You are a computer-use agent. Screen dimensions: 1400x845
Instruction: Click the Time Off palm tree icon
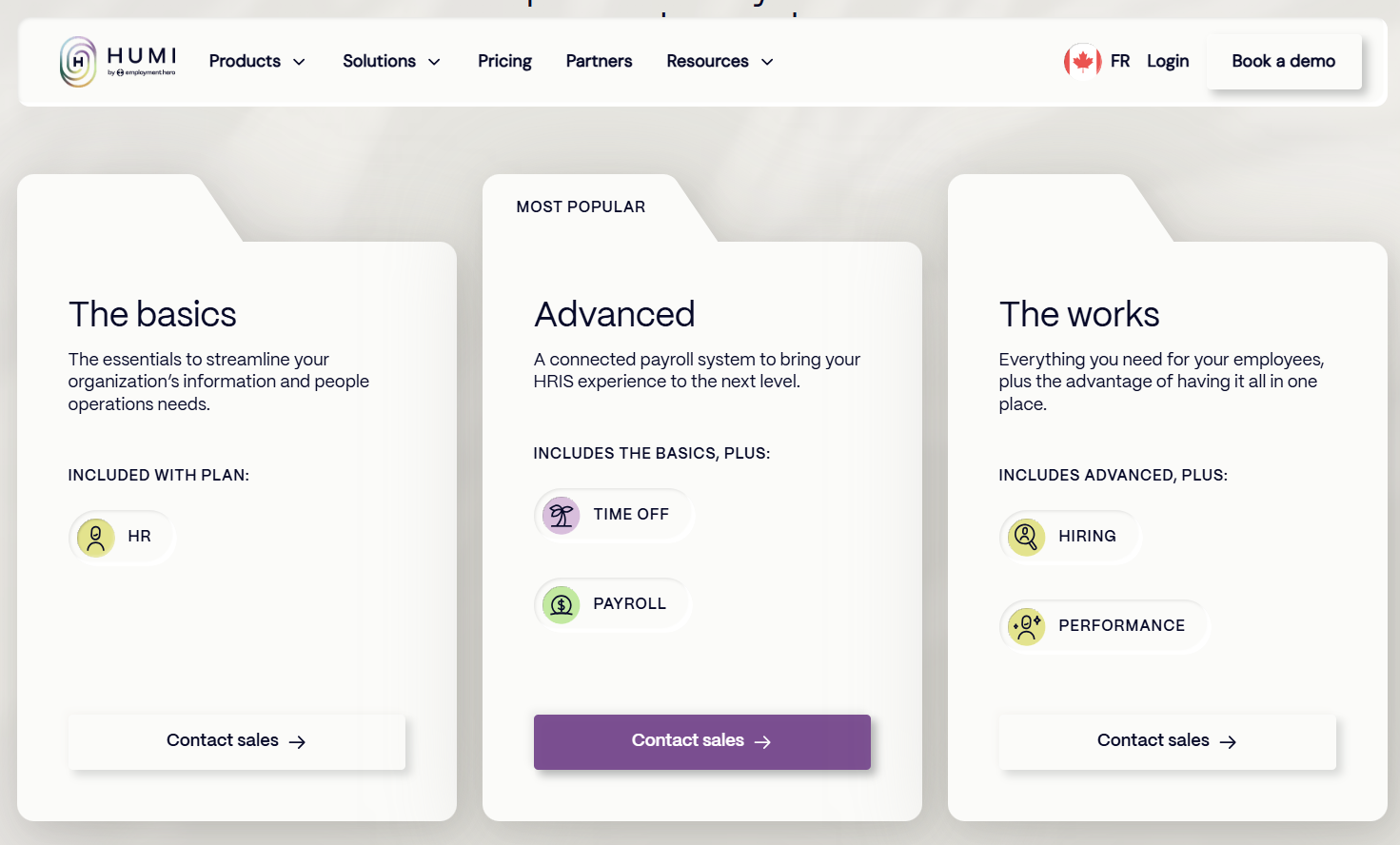(562, 515)
